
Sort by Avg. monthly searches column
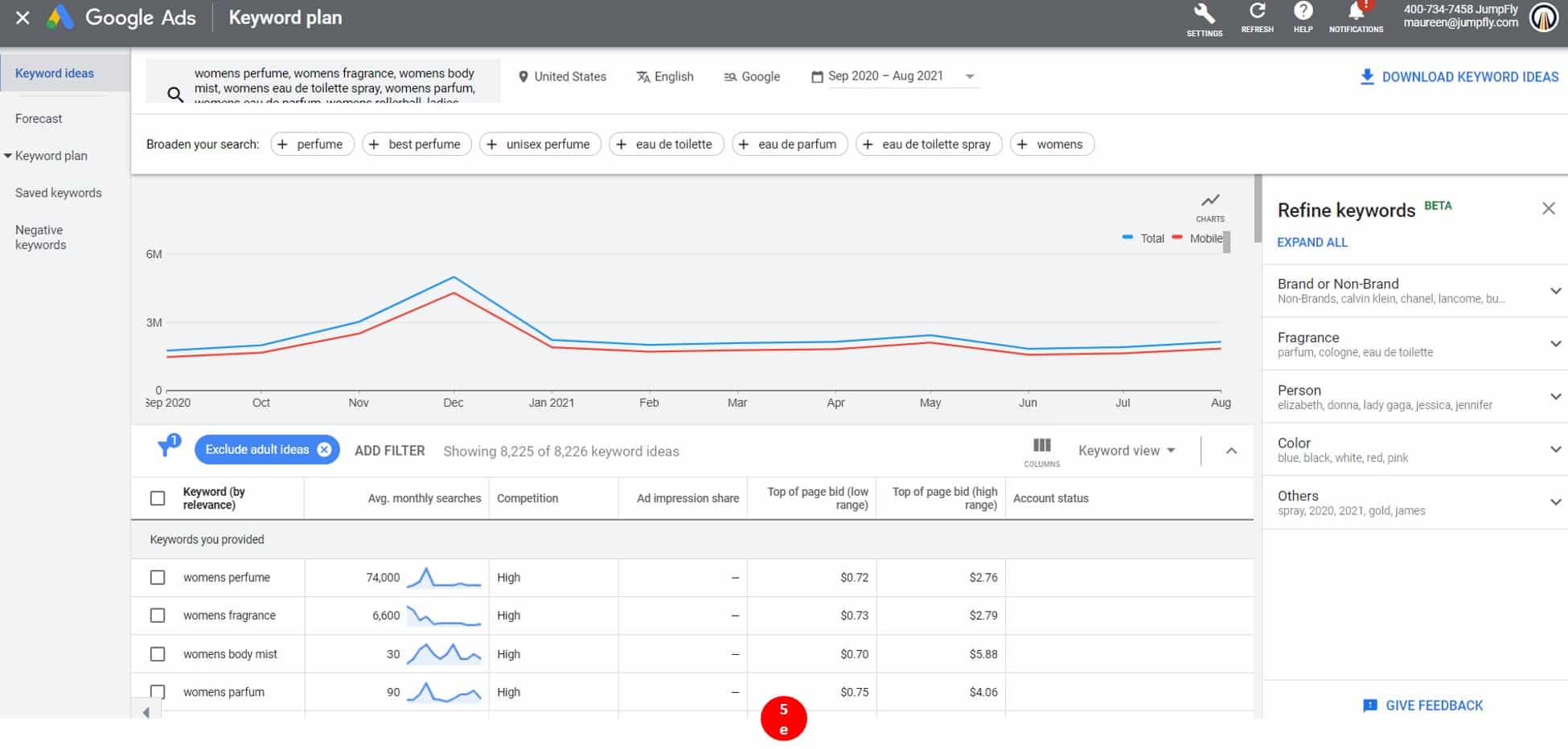point(424,498)
